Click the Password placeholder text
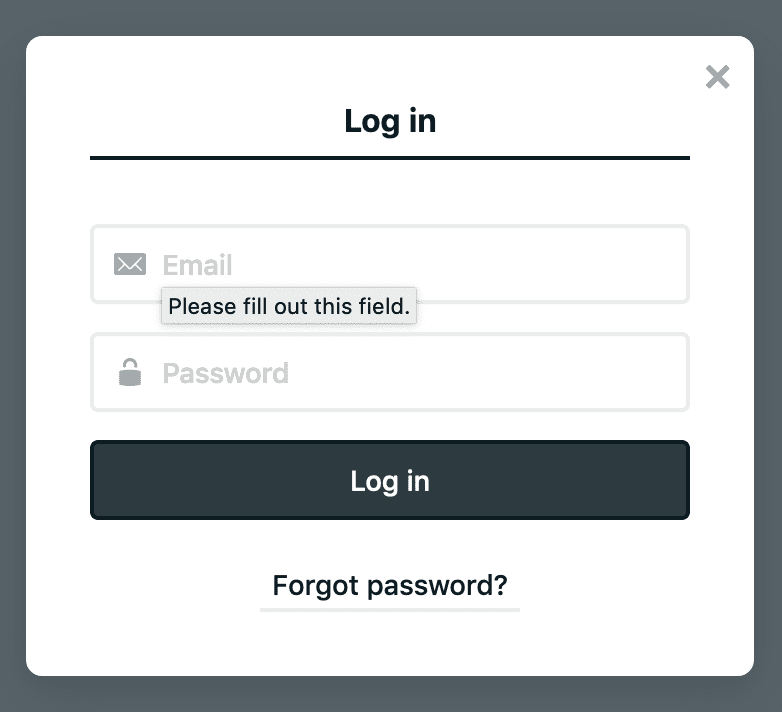This screenshot has width=782, height=712. click(x=226, y=373)
